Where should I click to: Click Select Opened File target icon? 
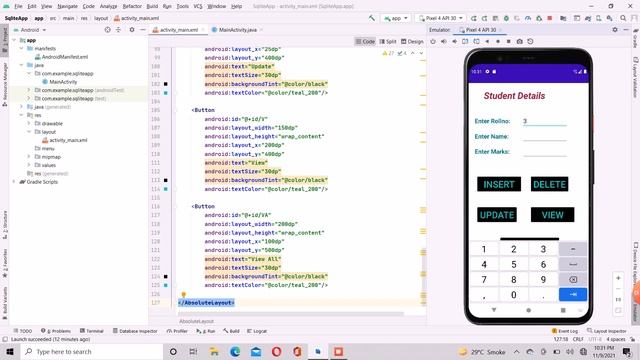tap(107, 30)
